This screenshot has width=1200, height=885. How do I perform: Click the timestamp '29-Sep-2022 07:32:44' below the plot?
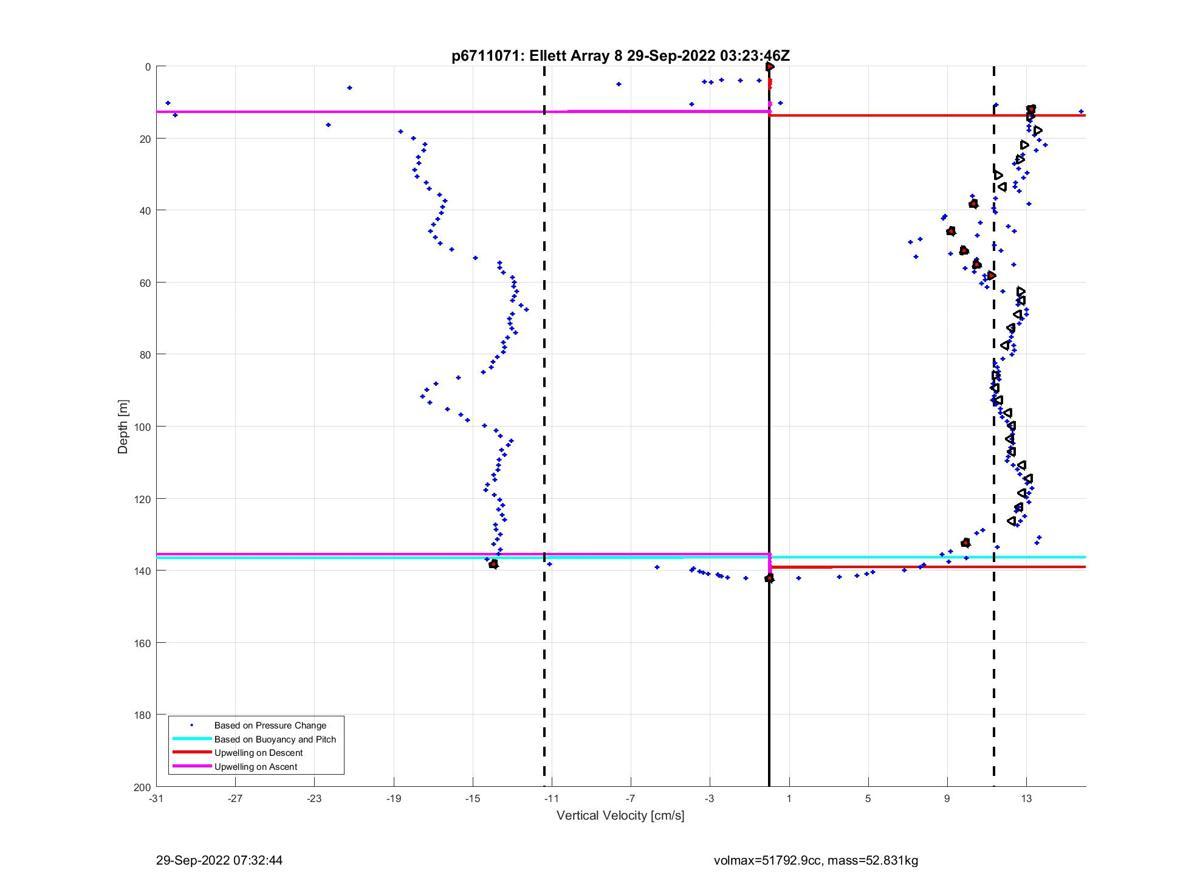[219, 860]
